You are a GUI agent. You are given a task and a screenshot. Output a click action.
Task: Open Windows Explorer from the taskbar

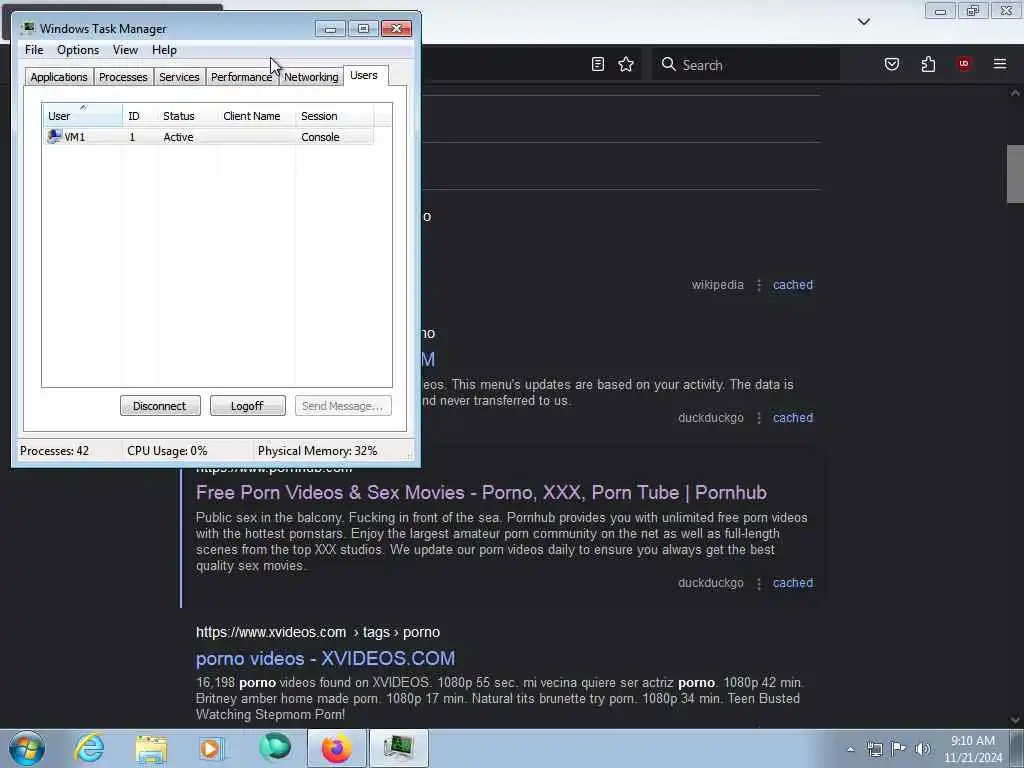pyautogui.click(x=151, y=748)
